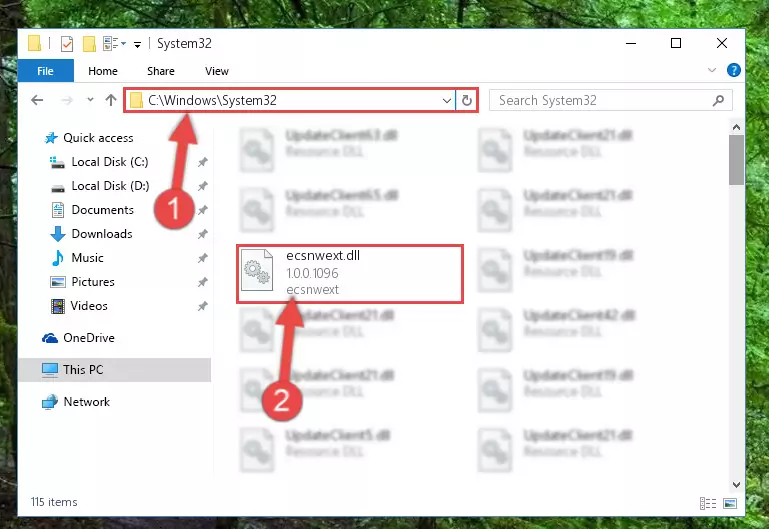Open Local Disk (C:) in sidebar
This screenshot has height=529, width=769.
[x=110, y=162]
